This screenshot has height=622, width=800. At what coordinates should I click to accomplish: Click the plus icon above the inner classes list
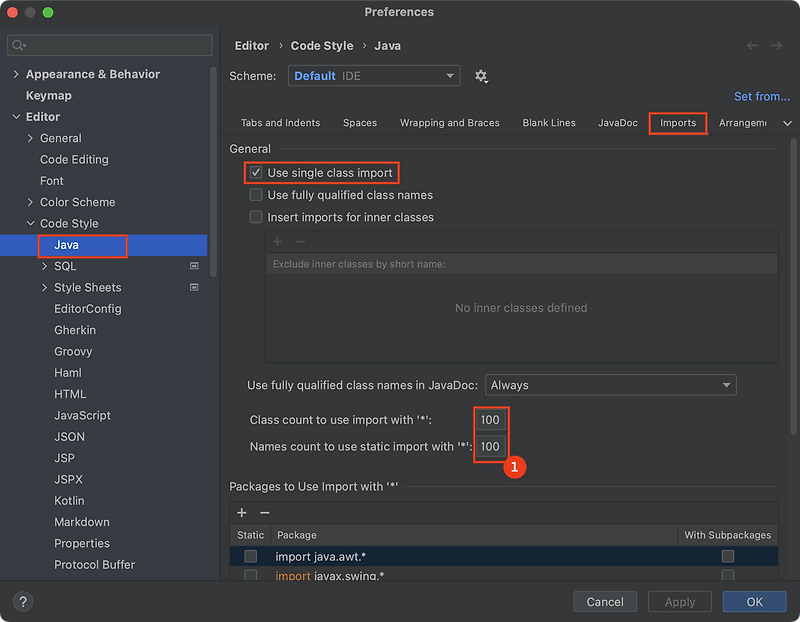tap(276, 241)
